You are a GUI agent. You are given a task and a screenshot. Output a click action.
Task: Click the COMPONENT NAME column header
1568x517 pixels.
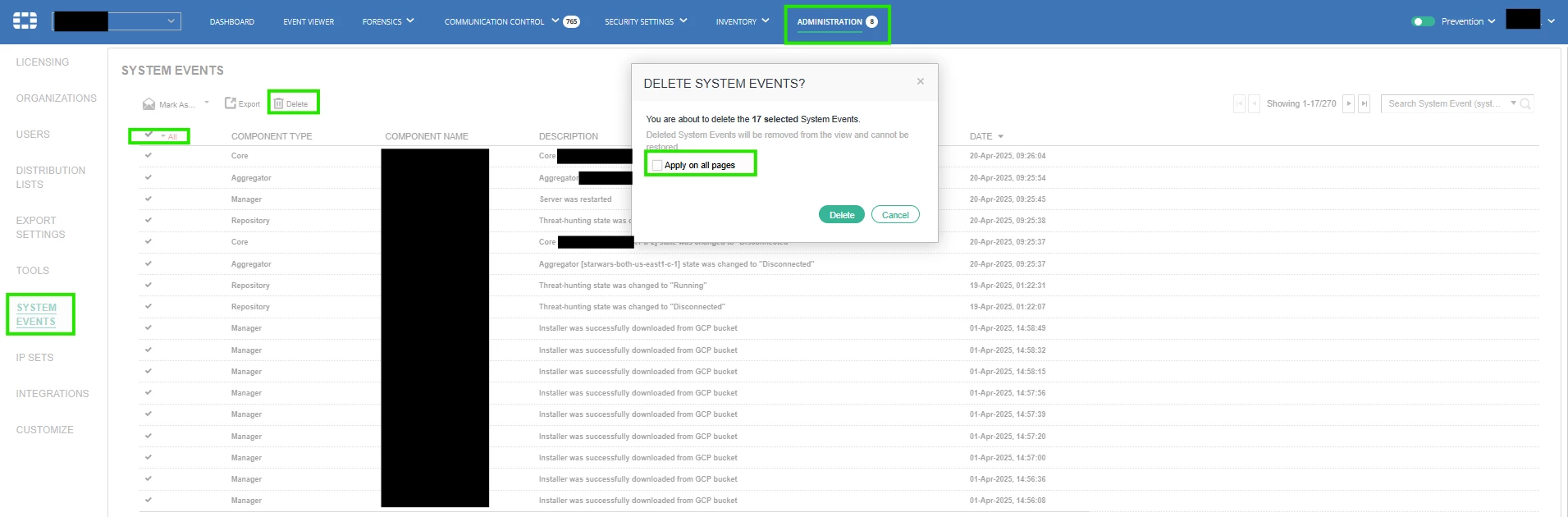tap(427, 136)
